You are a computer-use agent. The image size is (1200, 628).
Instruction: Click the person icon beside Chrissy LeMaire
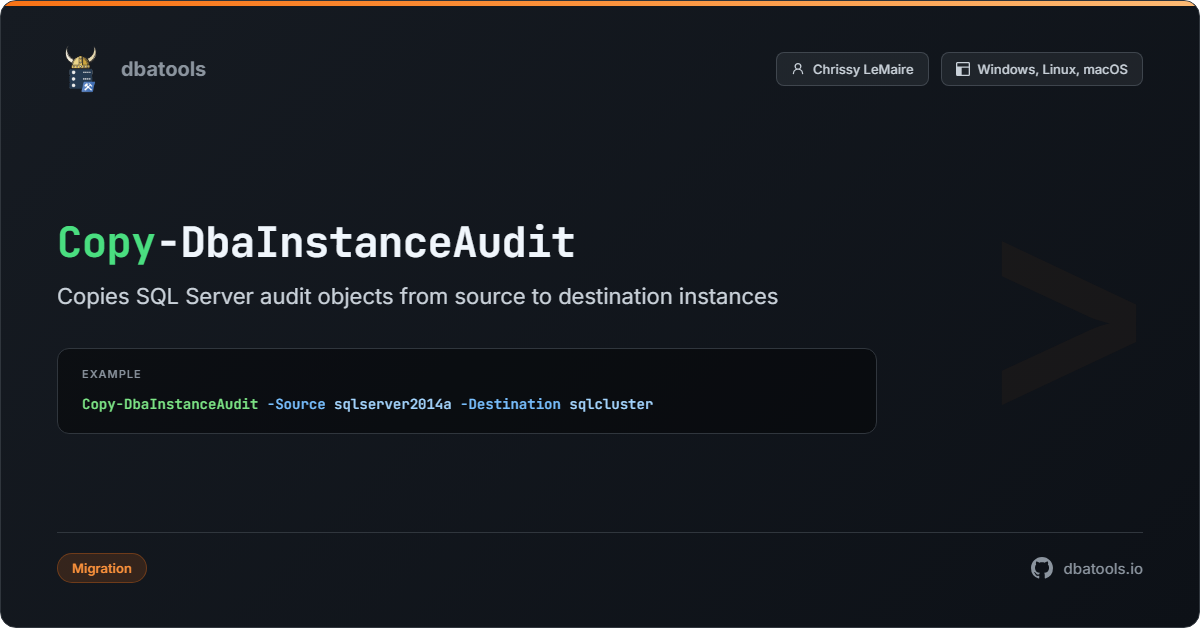coord(797,69)
